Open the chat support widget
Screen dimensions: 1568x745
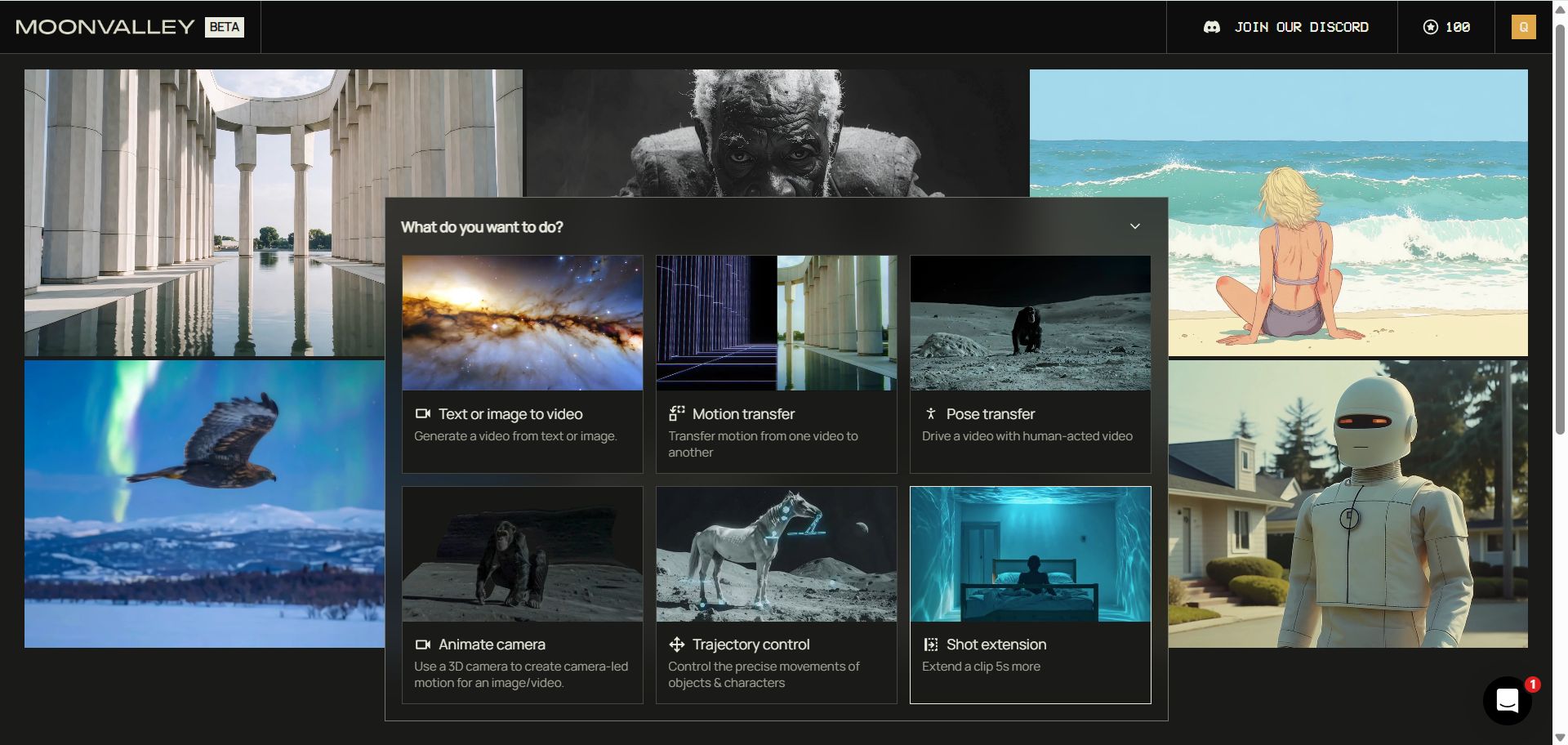1508,700
